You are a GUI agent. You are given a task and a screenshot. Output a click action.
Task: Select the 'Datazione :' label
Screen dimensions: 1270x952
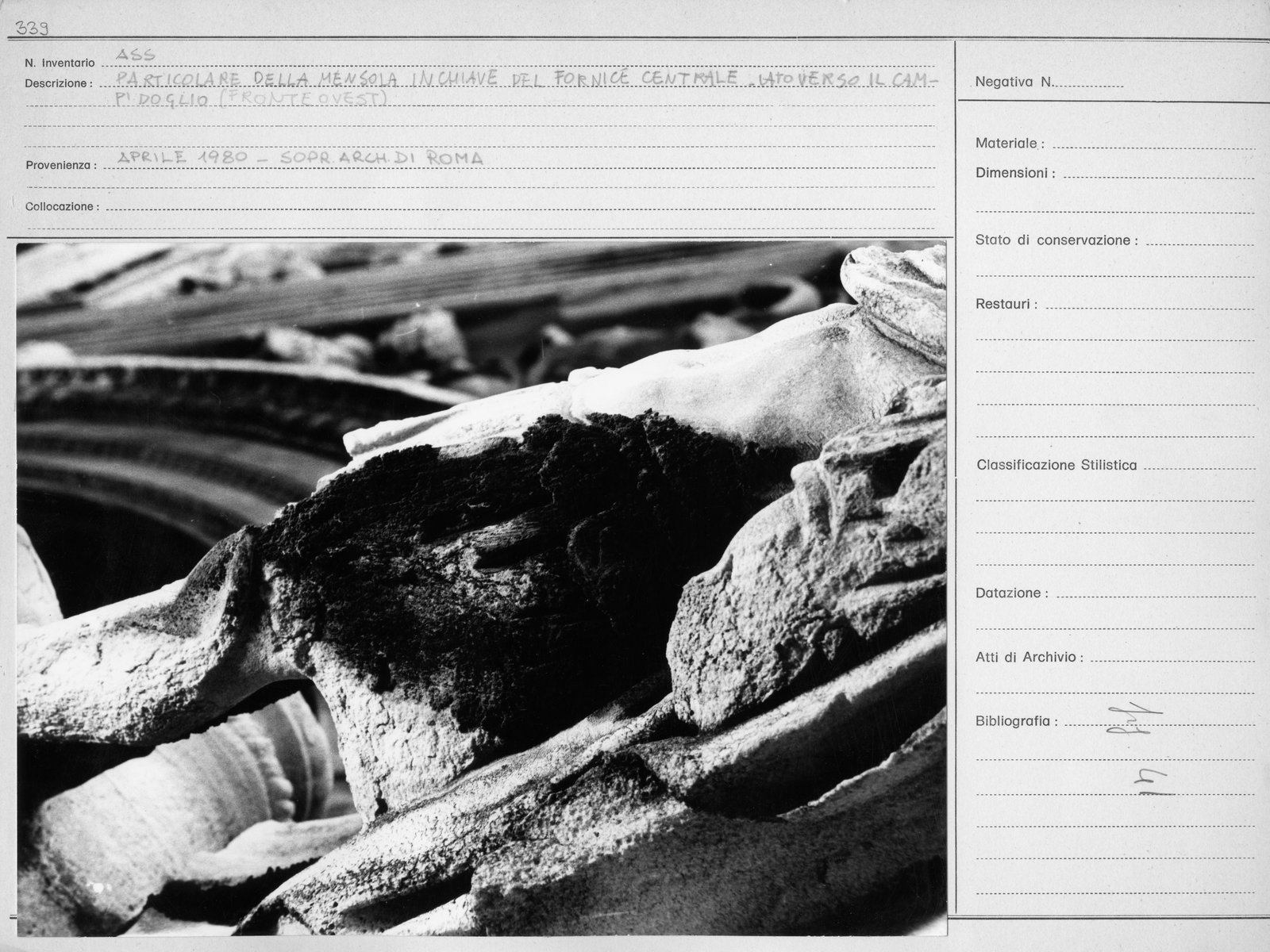[x=1011, y=593]
